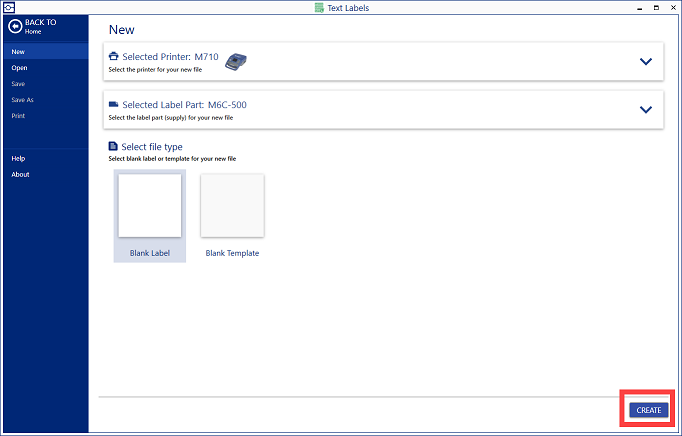Expand the Selected Label Part chevron
The height and width of the screenshot is (436, 682).
tap(645, 109)
